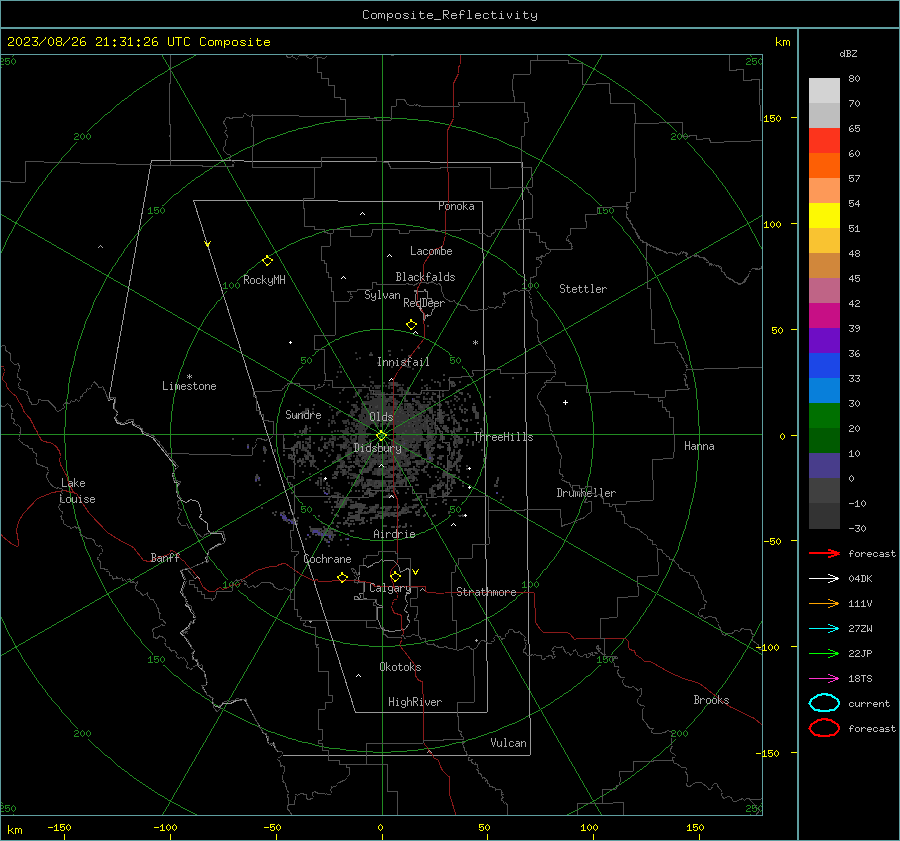The image size is (900, 841).
Task: Click the white 04DK arrow in legend
Action: click(x=824, y=579)
